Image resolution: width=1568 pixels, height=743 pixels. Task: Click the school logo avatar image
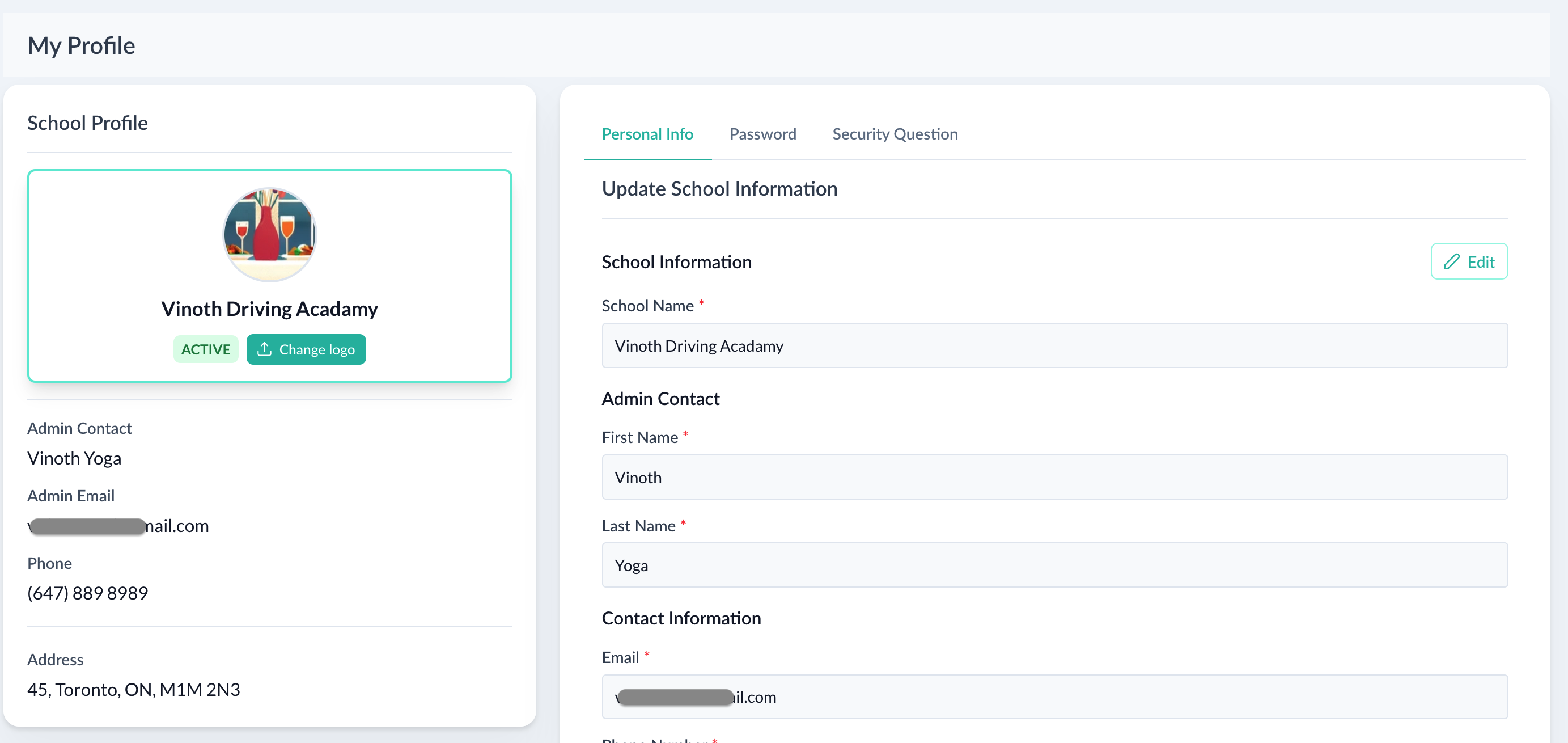click(269, 234)
